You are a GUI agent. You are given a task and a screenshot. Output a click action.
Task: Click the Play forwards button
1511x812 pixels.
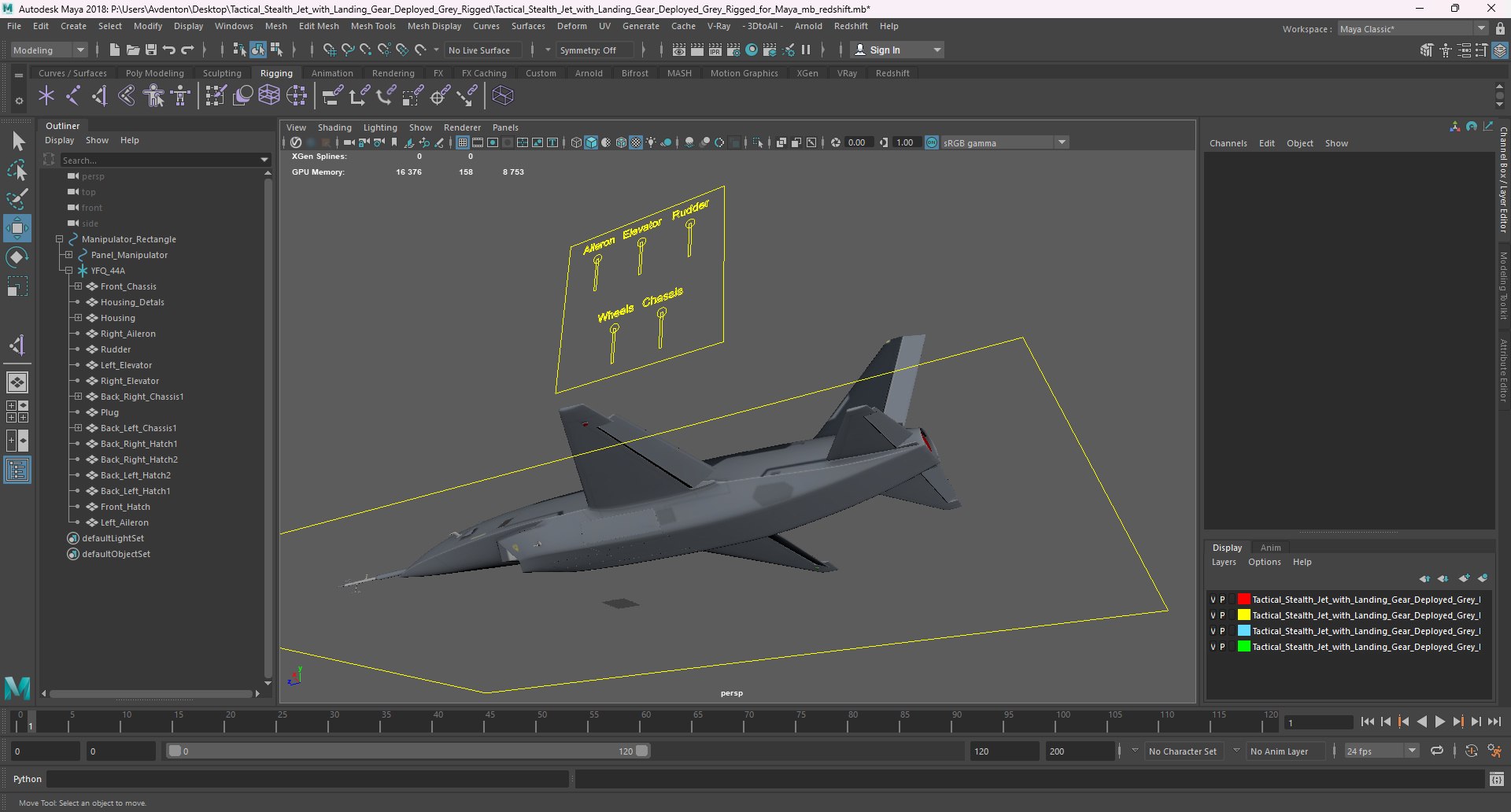[1440, 722]
